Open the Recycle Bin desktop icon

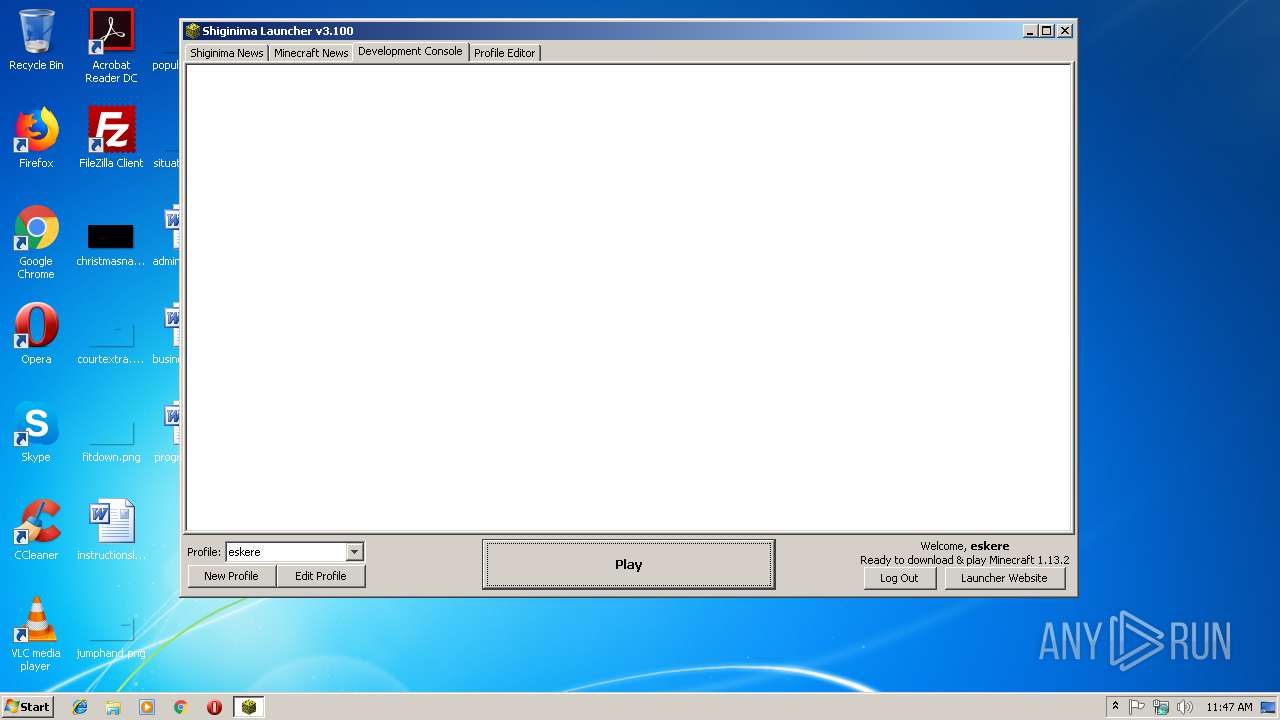click(x=36, y=41)
